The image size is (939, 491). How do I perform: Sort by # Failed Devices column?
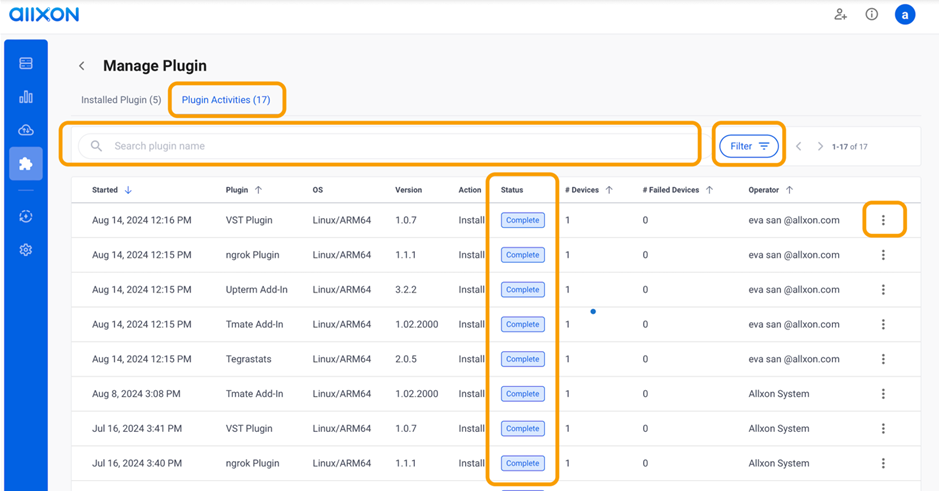709,190
